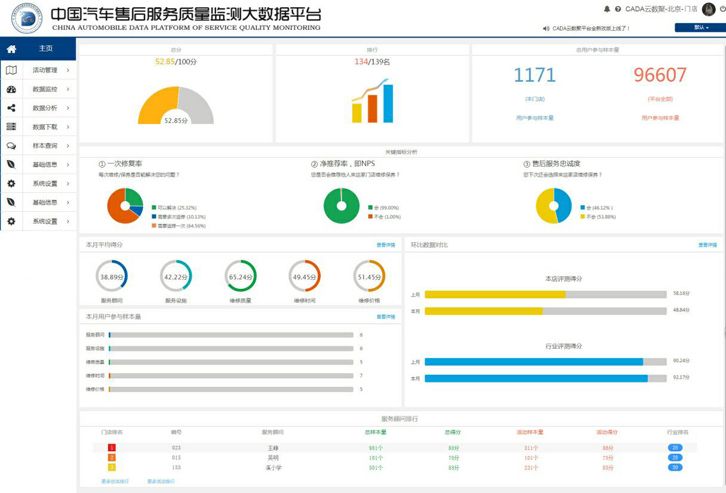
Task: Click the 售后服务忠诚度 yellow-blue pie chart
Action: 554,206
